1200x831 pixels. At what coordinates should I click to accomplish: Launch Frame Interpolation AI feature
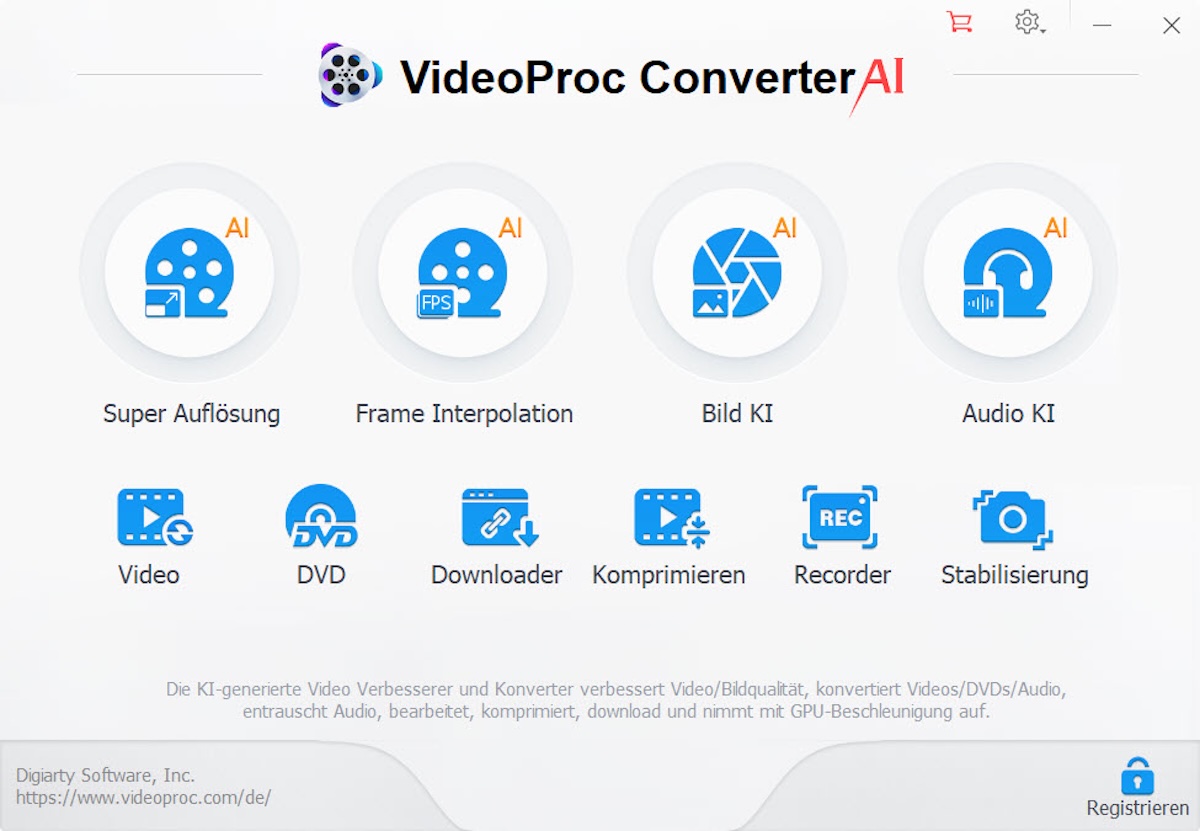coord(463,272)
